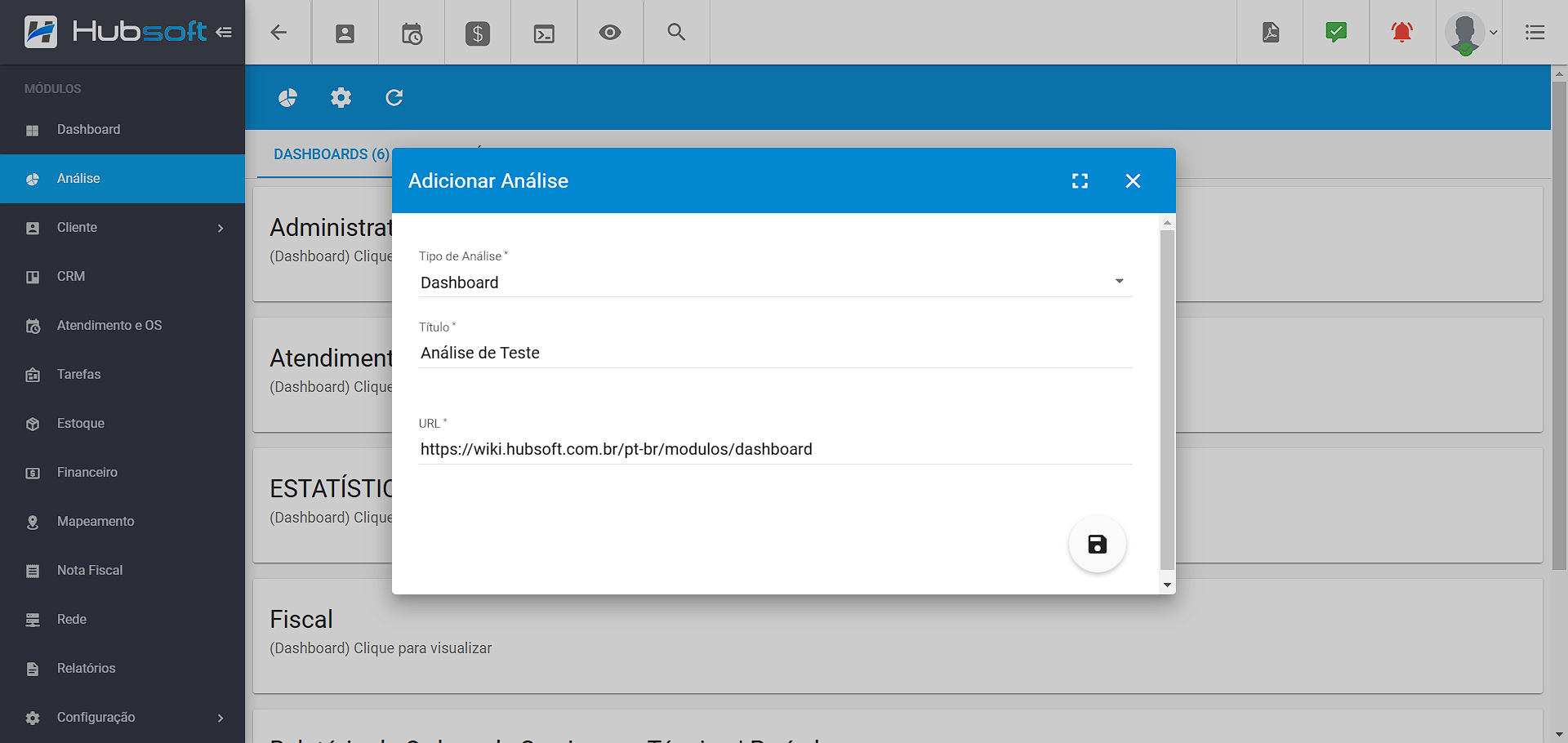
Task: Open the client contact card icon
Action: pos(345,33)
